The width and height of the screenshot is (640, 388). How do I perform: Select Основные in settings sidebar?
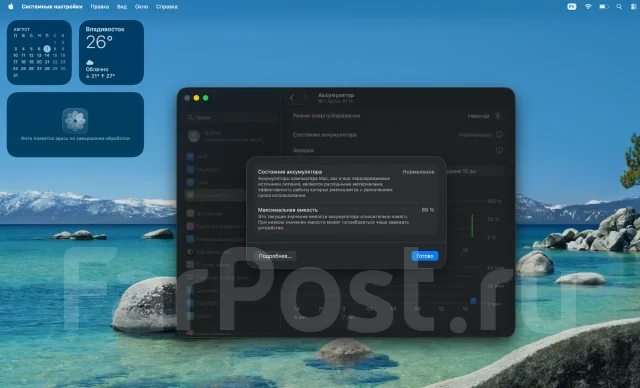(x=214, y=213)
